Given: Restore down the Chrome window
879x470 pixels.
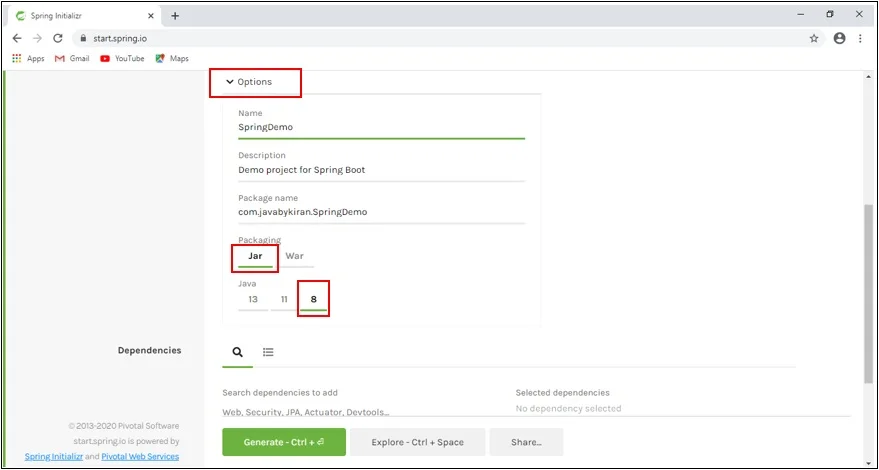Looking at the screenshot, I should point(830,15).
